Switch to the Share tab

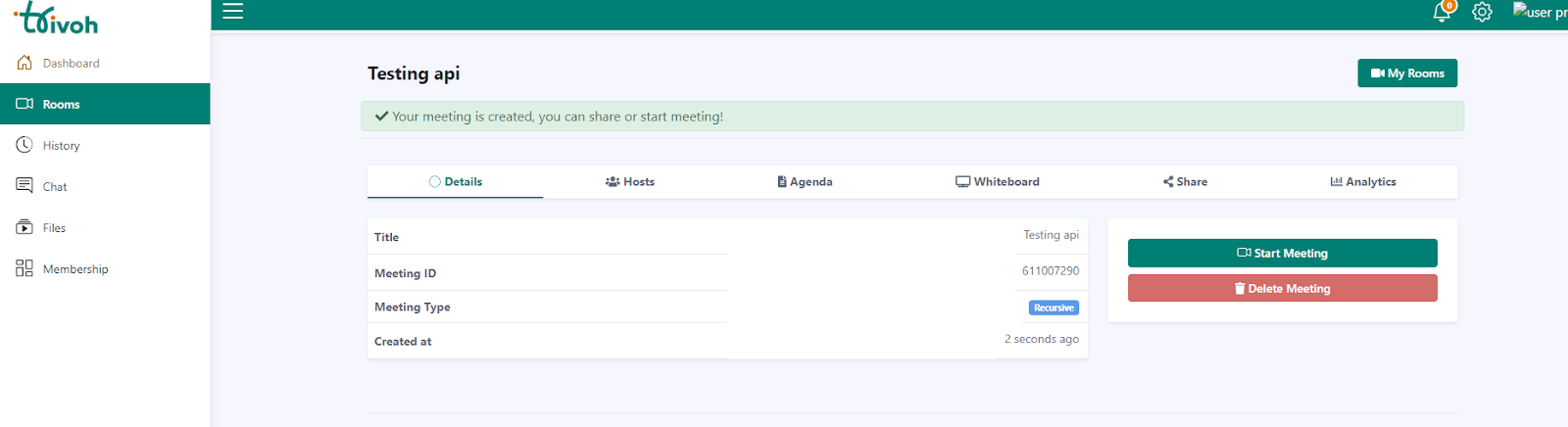pyautogui.click(x=1185, y=182)
